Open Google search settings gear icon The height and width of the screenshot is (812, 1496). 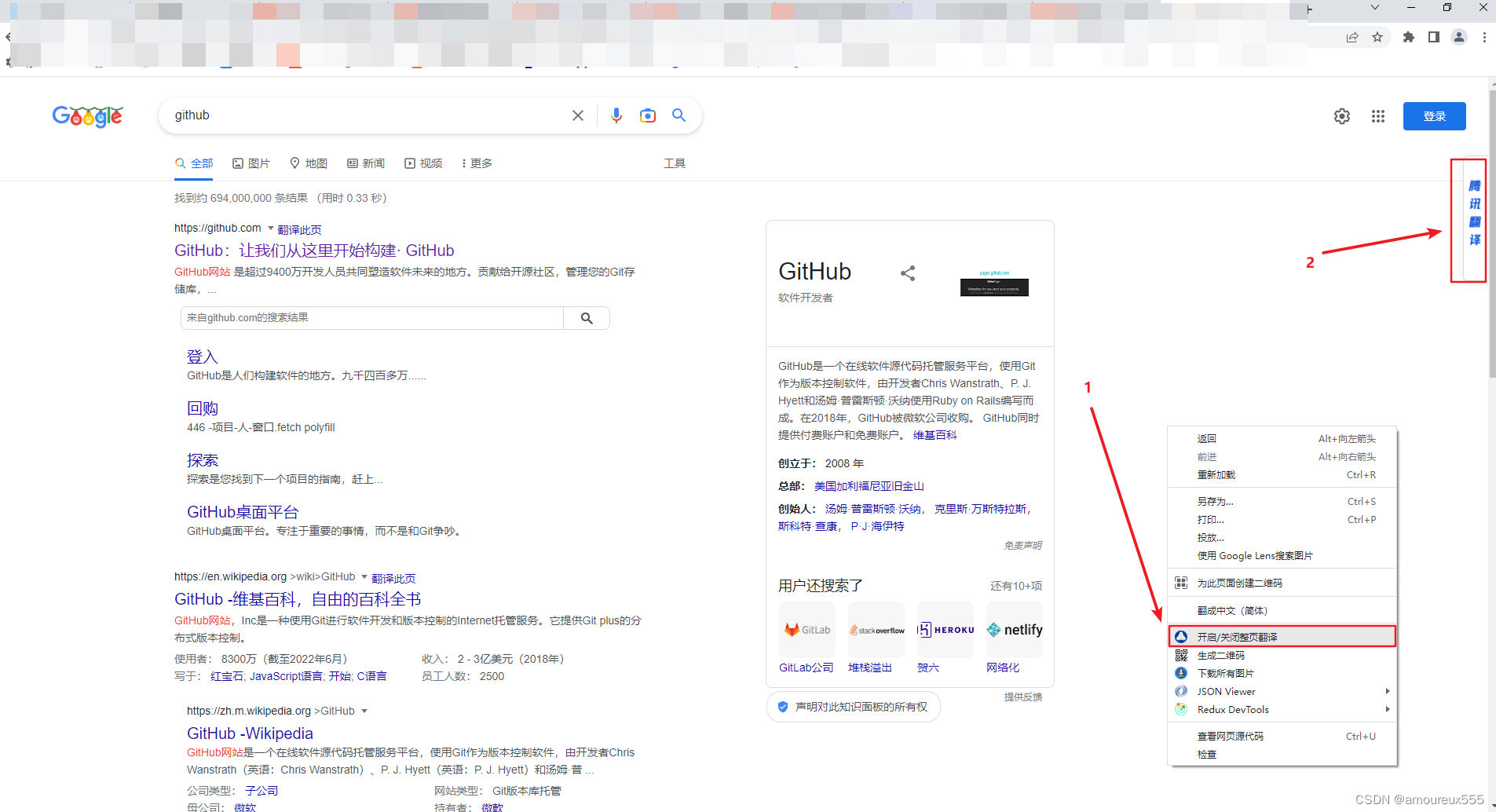coord(1342,115)
